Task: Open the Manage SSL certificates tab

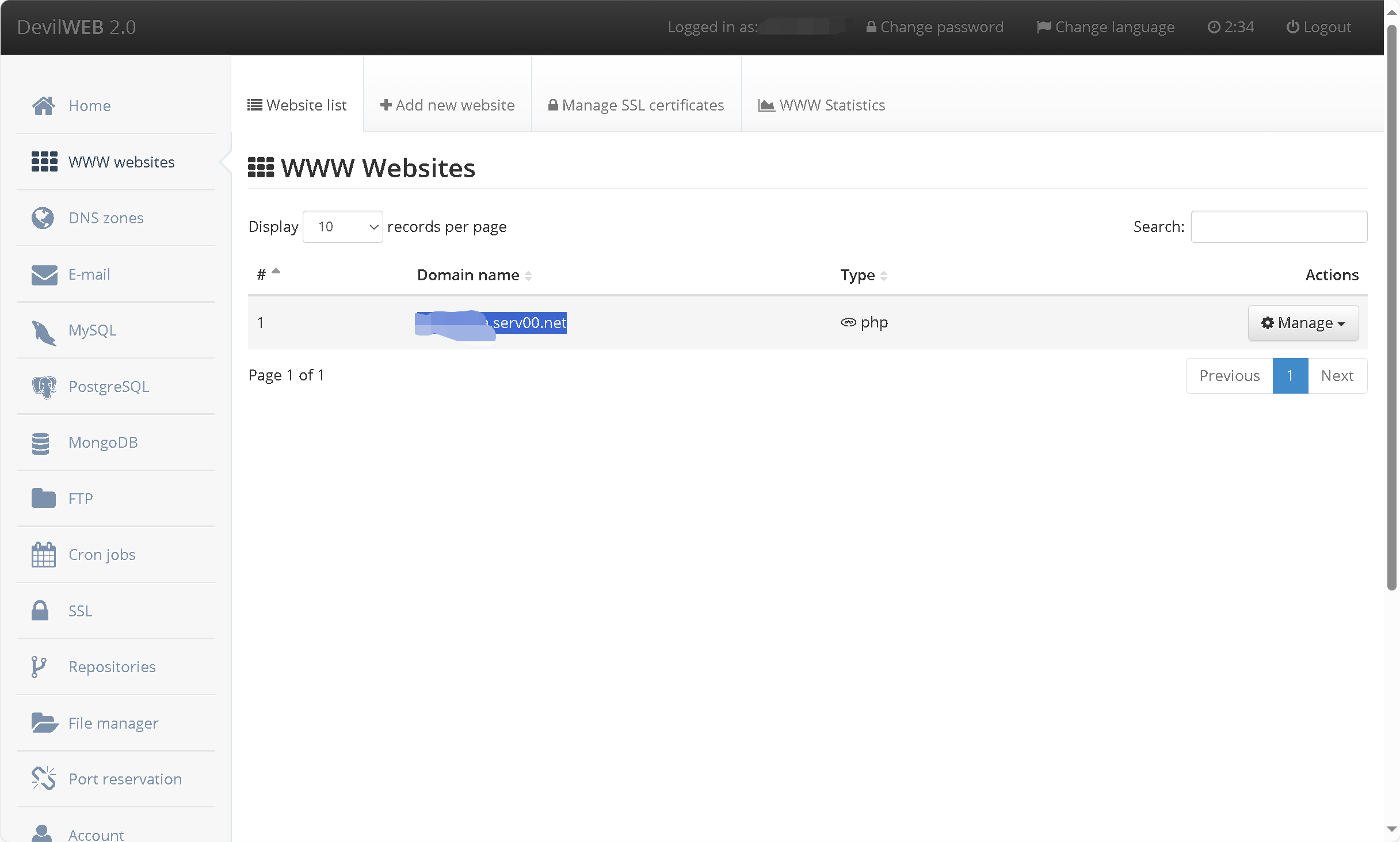Action: pos(636,105)
